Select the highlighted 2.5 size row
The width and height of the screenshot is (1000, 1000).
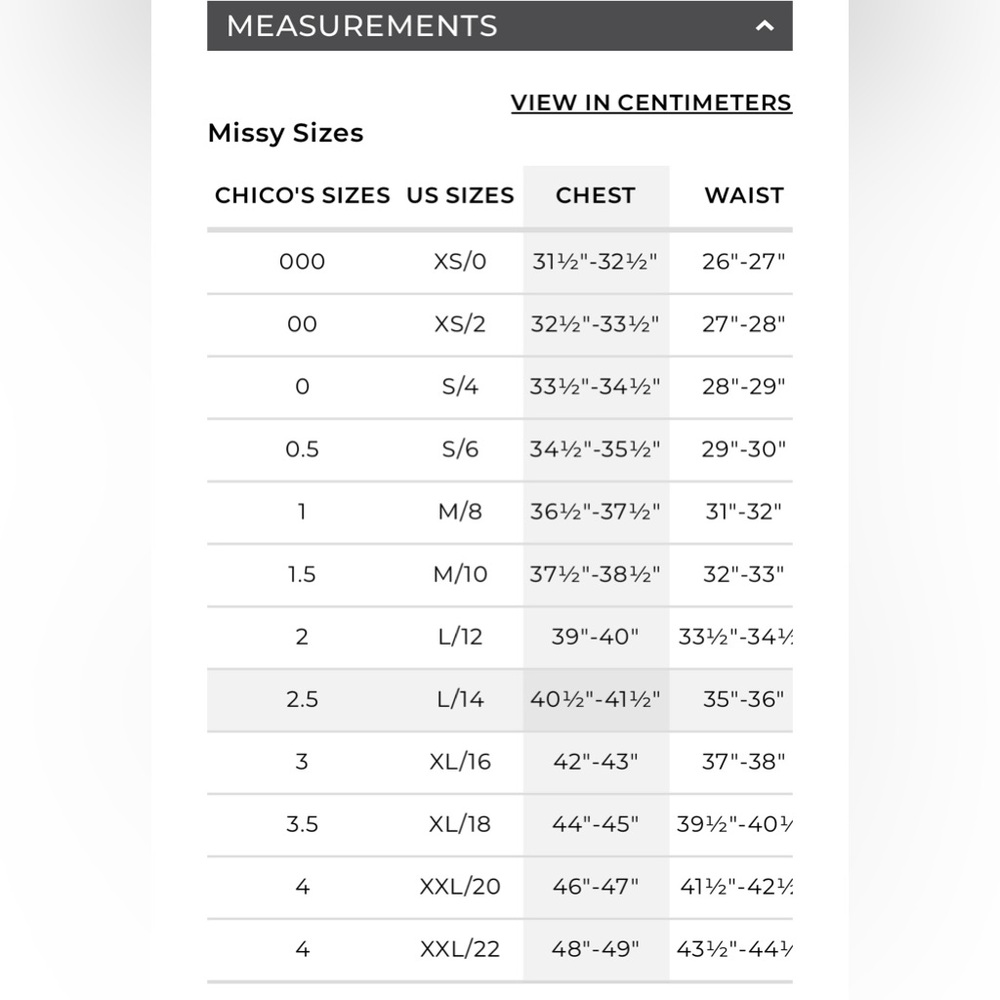click(x=499, y=700)
